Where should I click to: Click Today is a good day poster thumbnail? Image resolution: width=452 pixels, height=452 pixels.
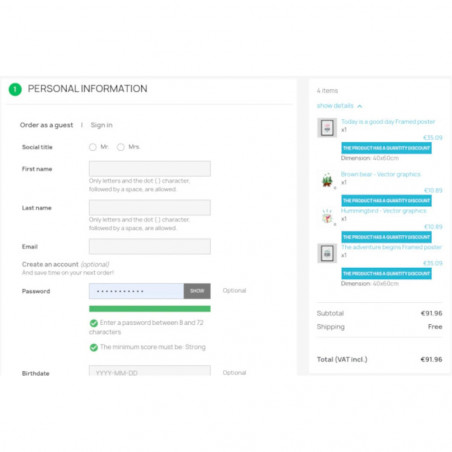pos(327,128)
